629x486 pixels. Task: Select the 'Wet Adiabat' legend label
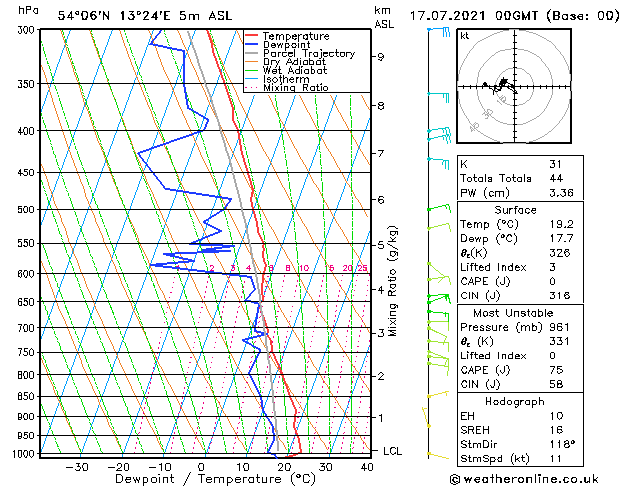pos(295,71)
